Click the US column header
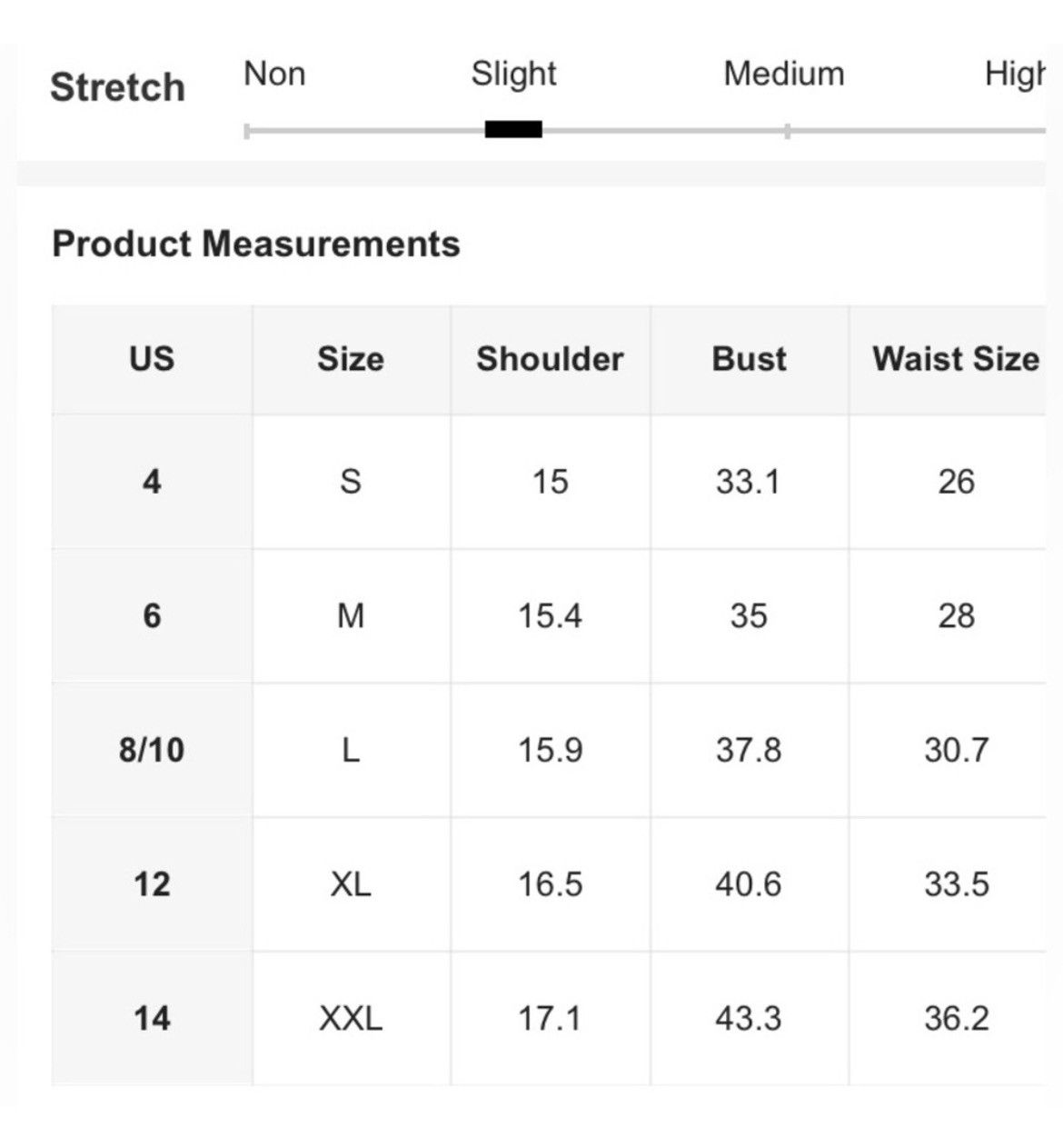 pyautogui.click(x=152, y=359)
